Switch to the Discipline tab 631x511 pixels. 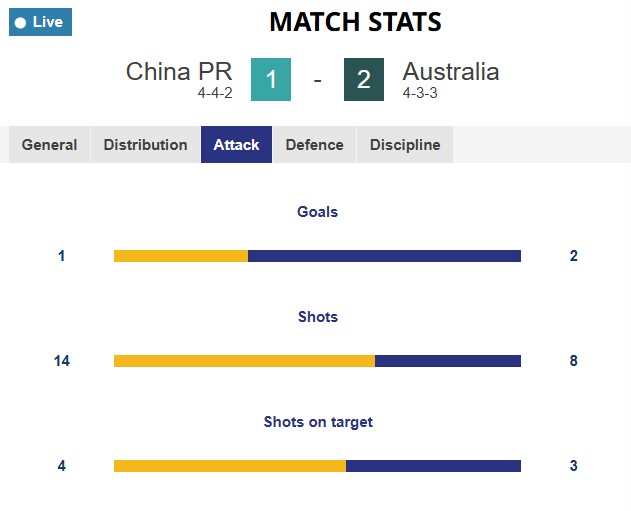tap(405, 145)
